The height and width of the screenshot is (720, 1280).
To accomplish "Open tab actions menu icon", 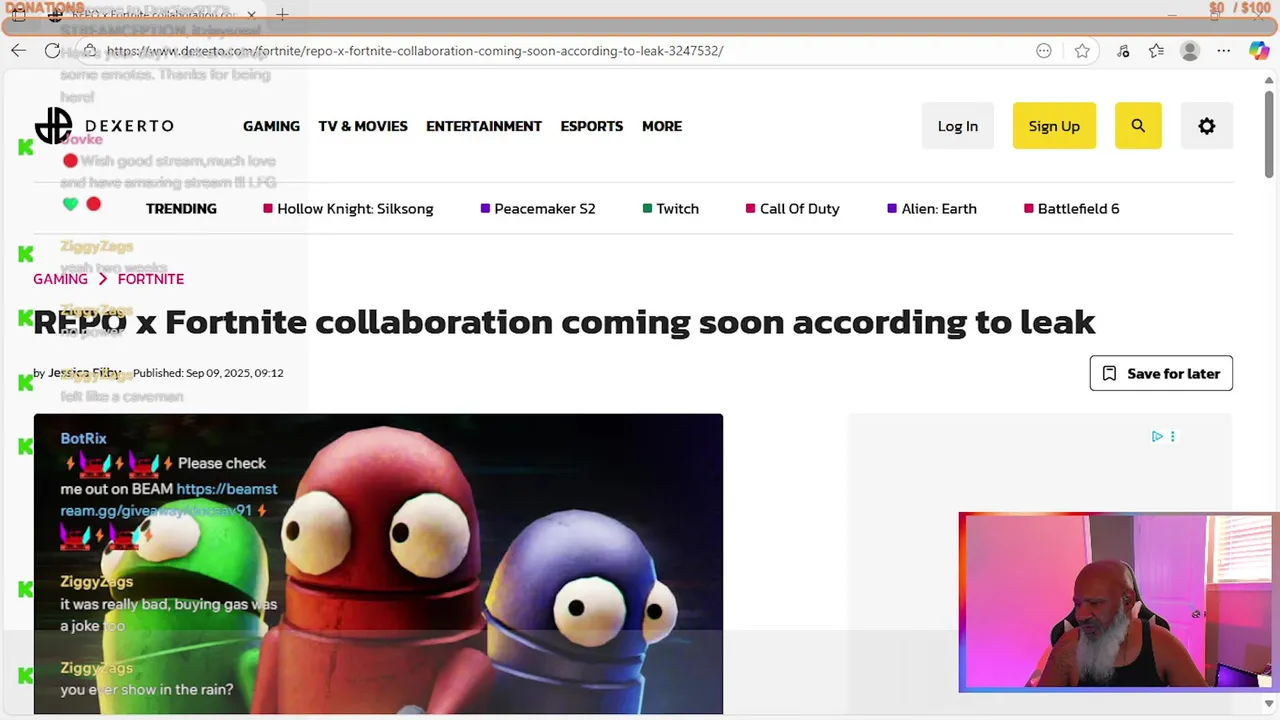I will [x=18, y=15].
